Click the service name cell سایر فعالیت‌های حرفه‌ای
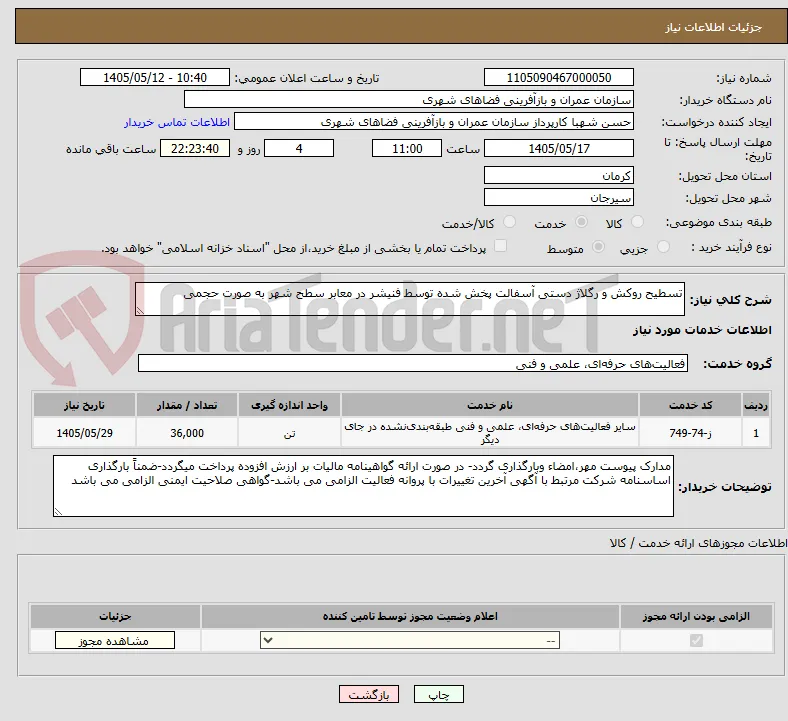Screen dimensions: 788x721 tap(489, 433)
